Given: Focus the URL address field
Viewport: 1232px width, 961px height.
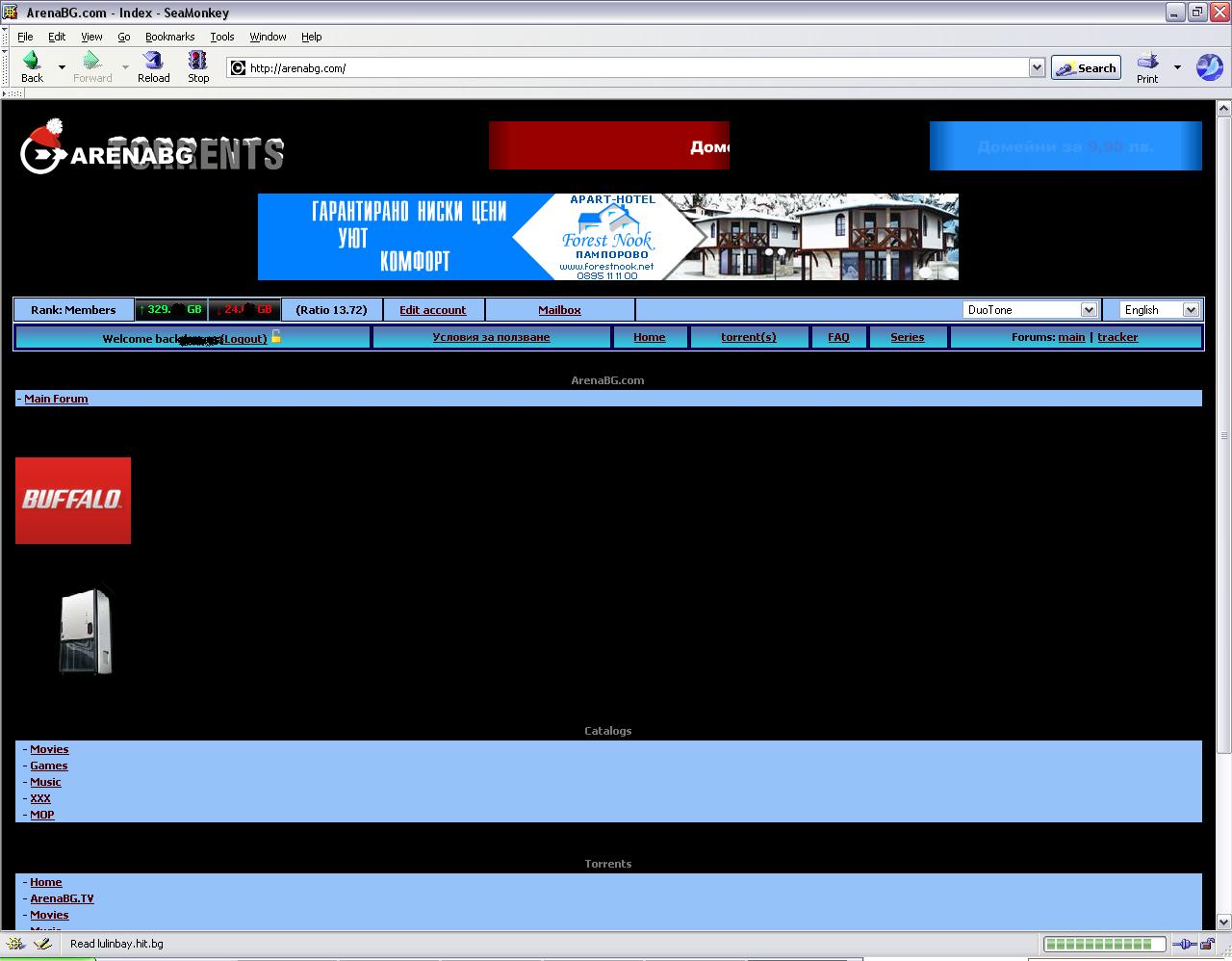Looking at the screenshot, I should 637,67.
